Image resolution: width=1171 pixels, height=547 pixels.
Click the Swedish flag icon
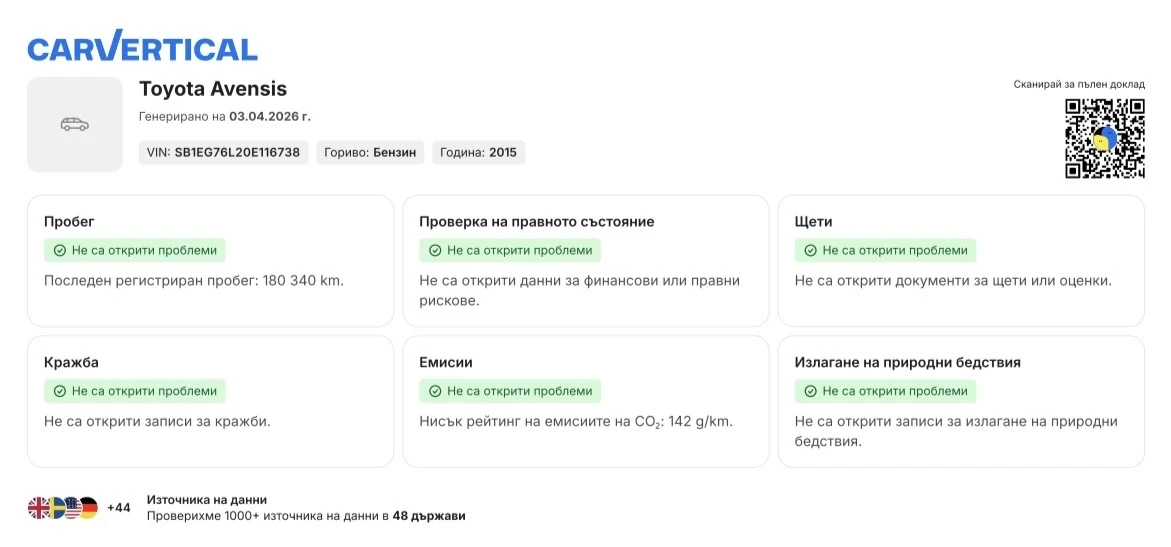[56, 508]
